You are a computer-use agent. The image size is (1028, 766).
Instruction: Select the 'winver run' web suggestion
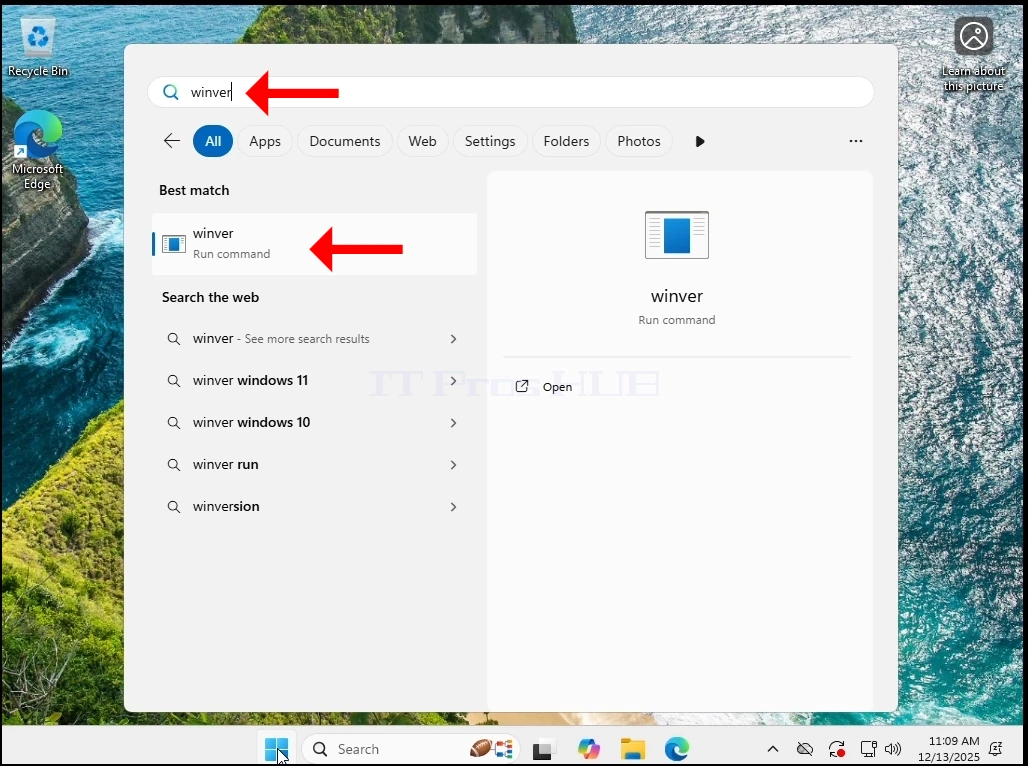coord(315,464)
